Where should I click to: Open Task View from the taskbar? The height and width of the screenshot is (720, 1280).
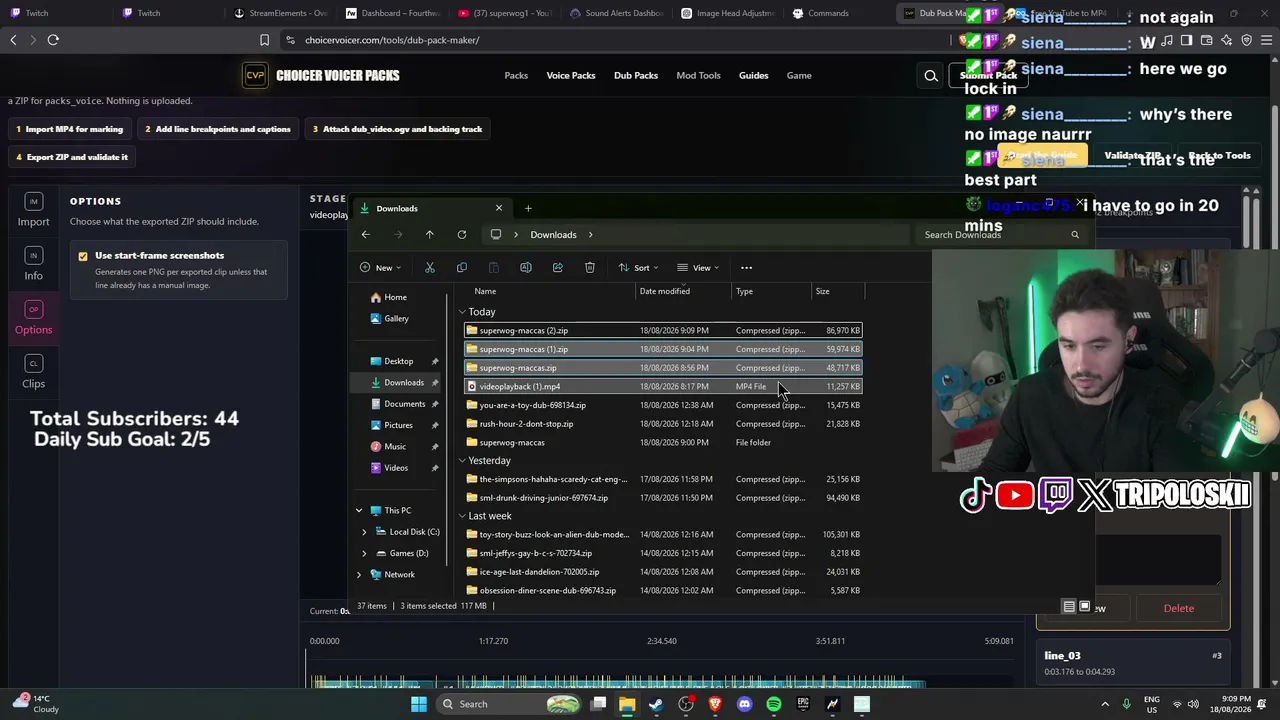click(598, 704)
